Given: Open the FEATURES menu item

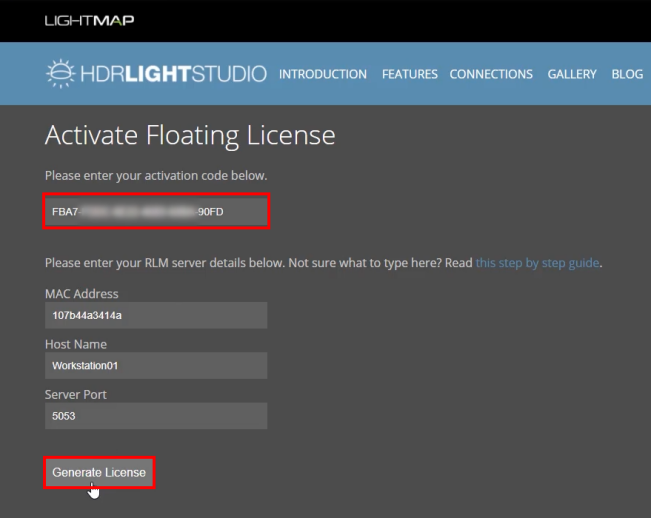Looking at the screenshot, I should click(x=409, y=74).
